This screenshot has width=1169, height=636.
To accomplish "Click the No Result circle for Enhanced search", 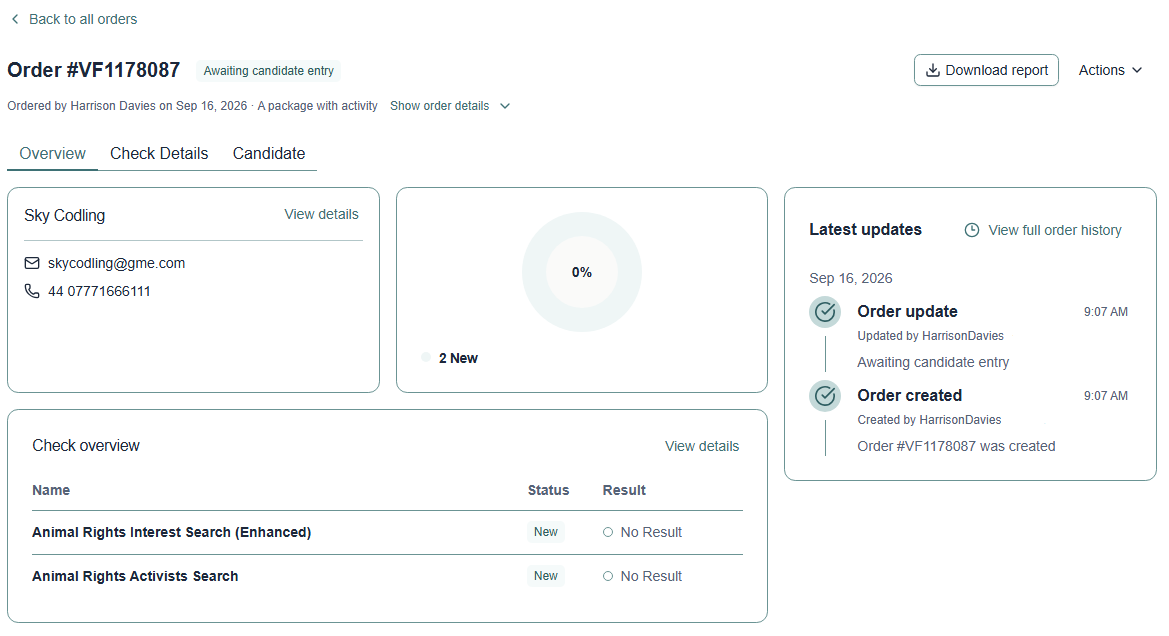I will pos(608,532).
